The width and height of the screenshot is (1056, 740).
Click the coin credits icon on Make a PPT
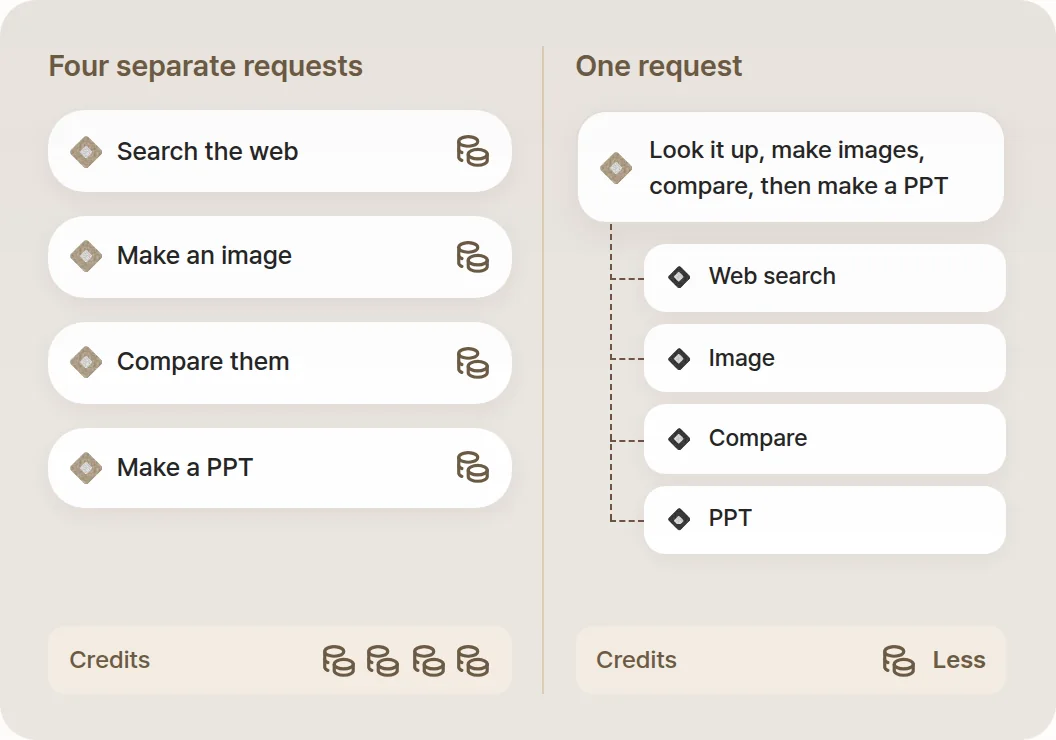click(x=473, y=467)
